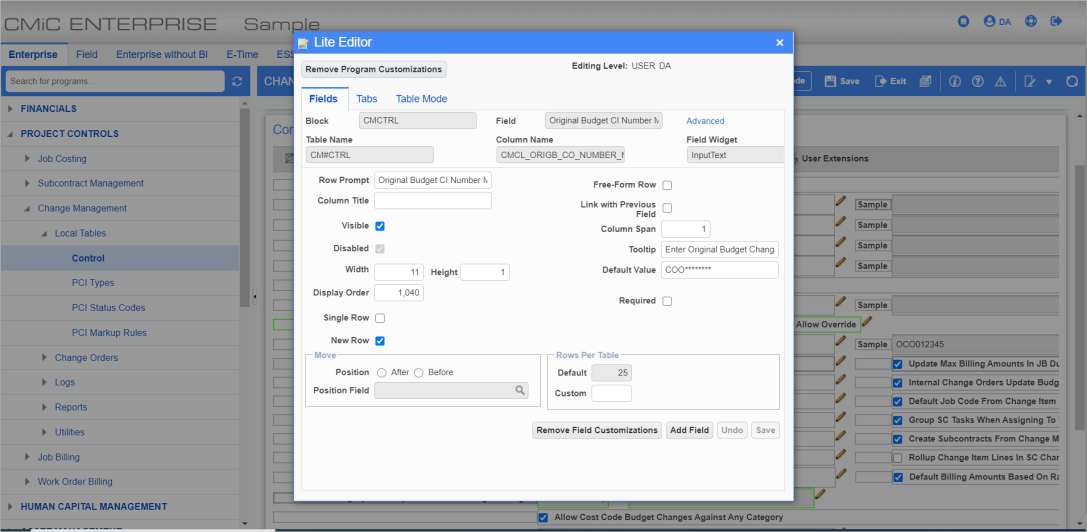Collapse the PROJECT CONTROLS tree node
Image resolution: width=1087 pixels, height=532 pixels.
coord(10,134)
